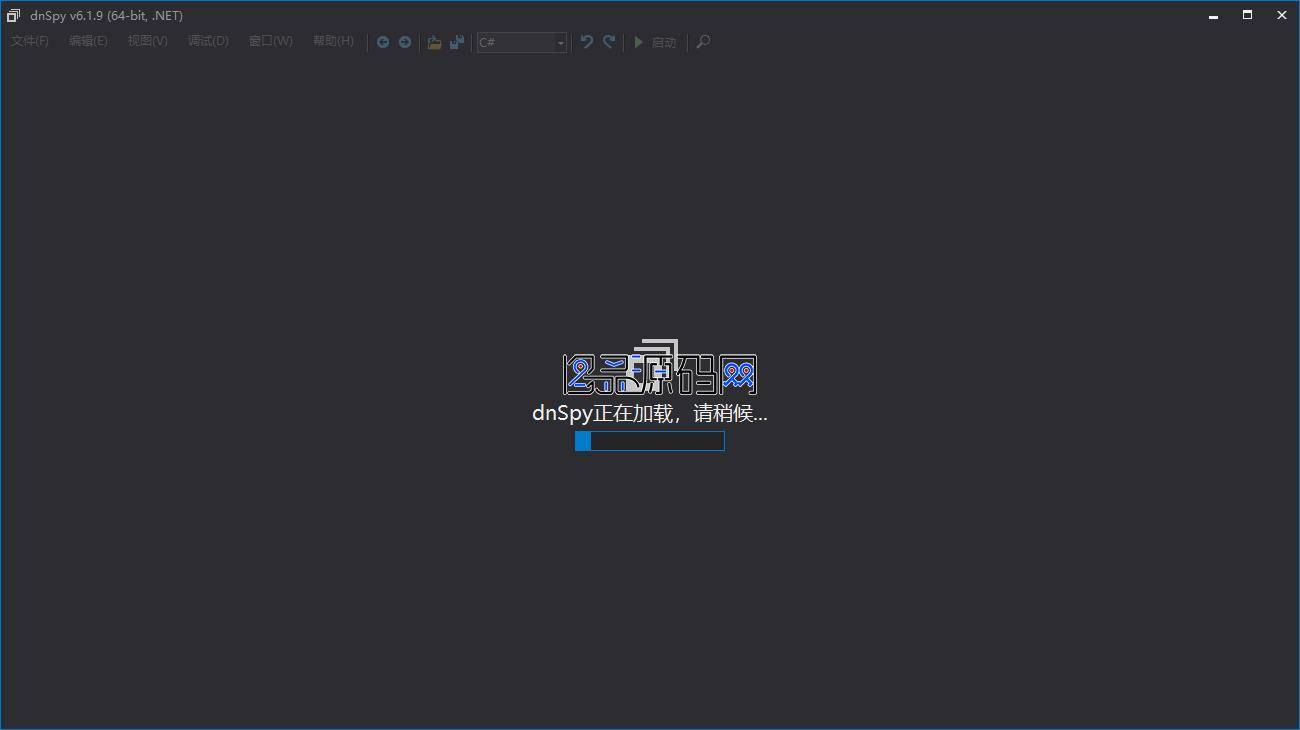Screen dimensions: 1300x730
Task: Open the 调试(D) menu
Action: click(x=208, y=41)
